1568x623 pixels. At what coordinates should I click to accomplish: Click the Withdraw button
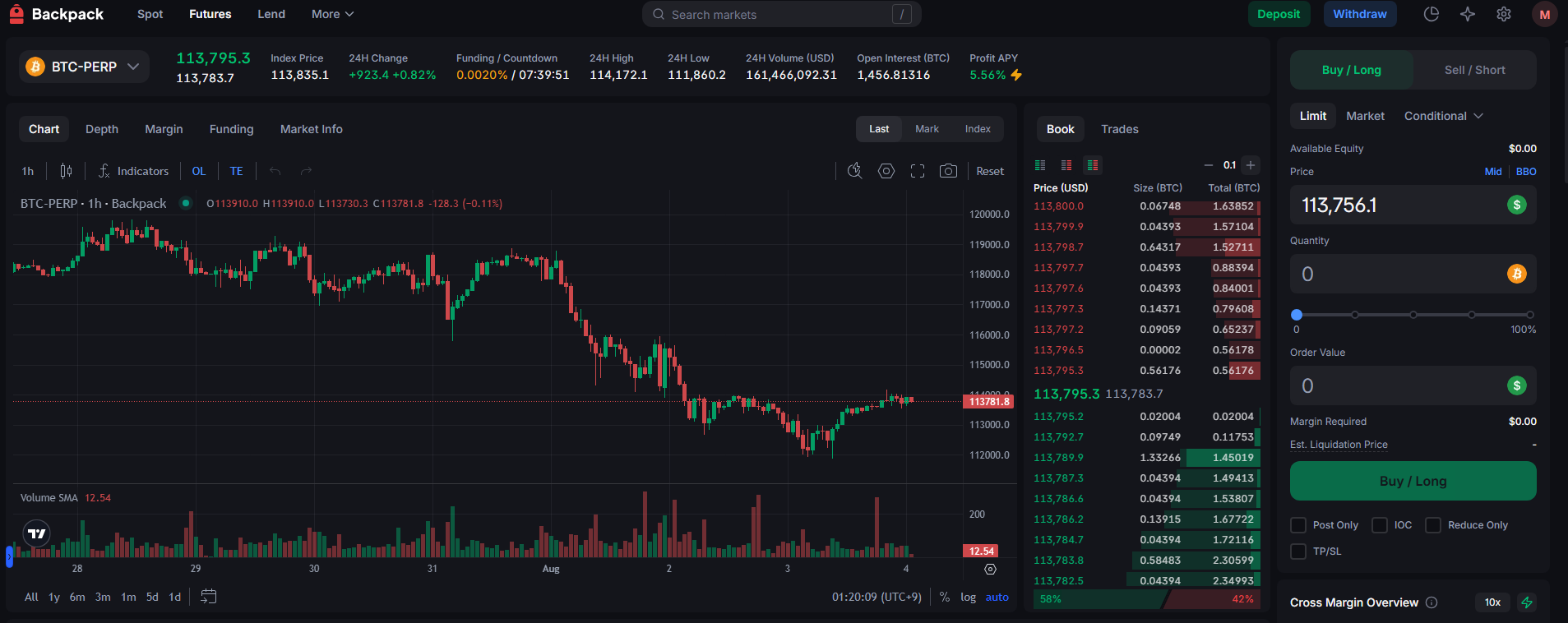pos(1359,14)
